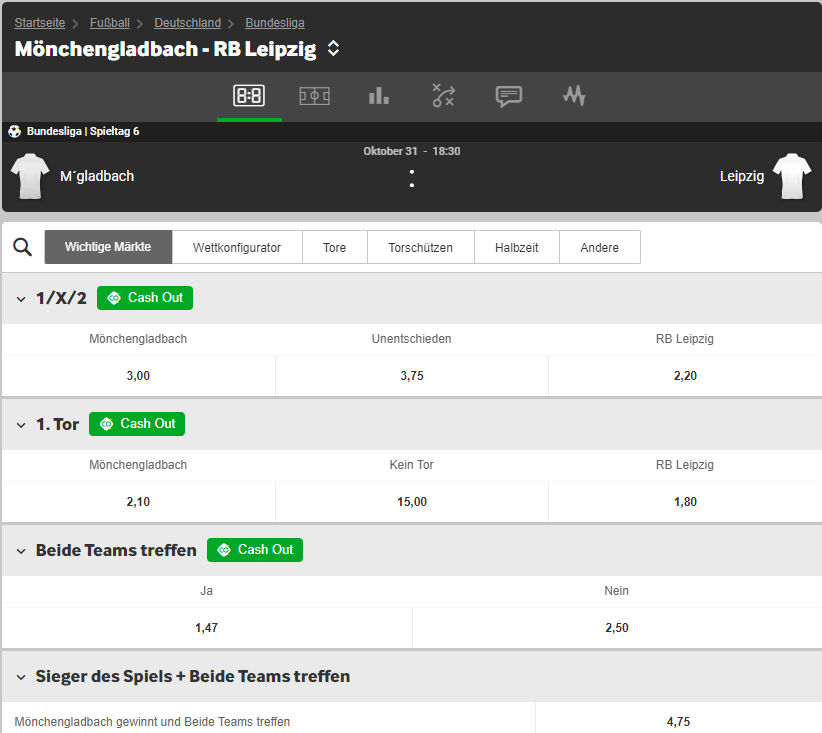Collapse the Beide Teams treffen section
The image size is (822, 733).
pos(21,551)
